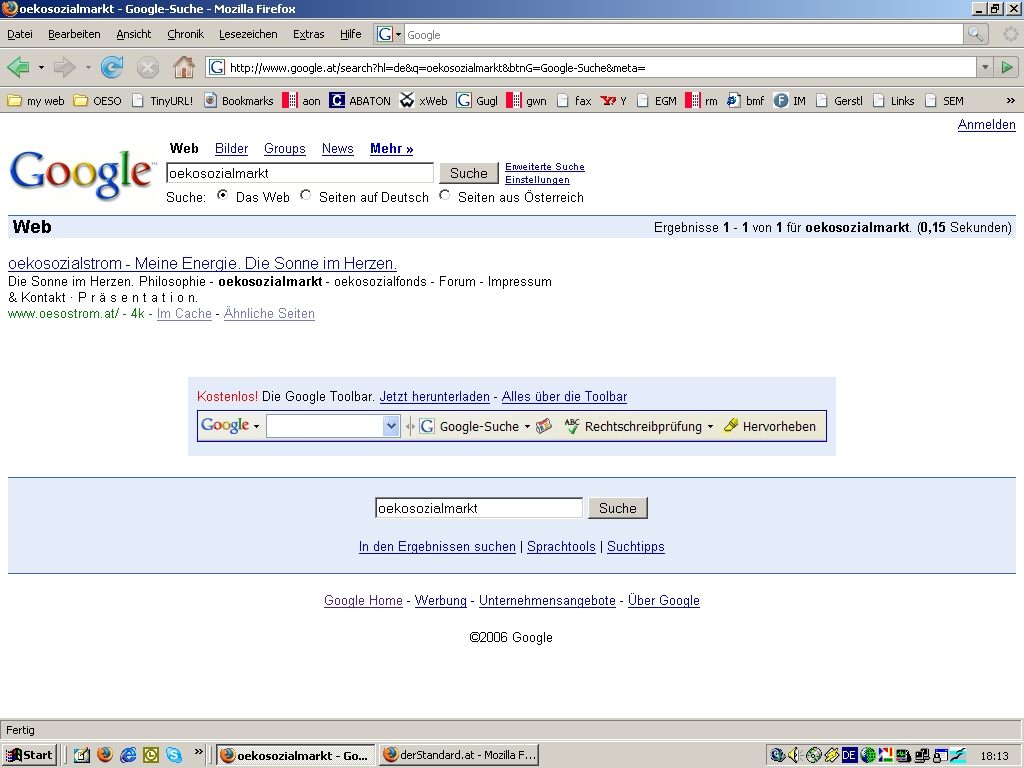Open the oekosozialstrom search result link
The width and height of the screenshot is (1024, 768).
coord(202,263)
